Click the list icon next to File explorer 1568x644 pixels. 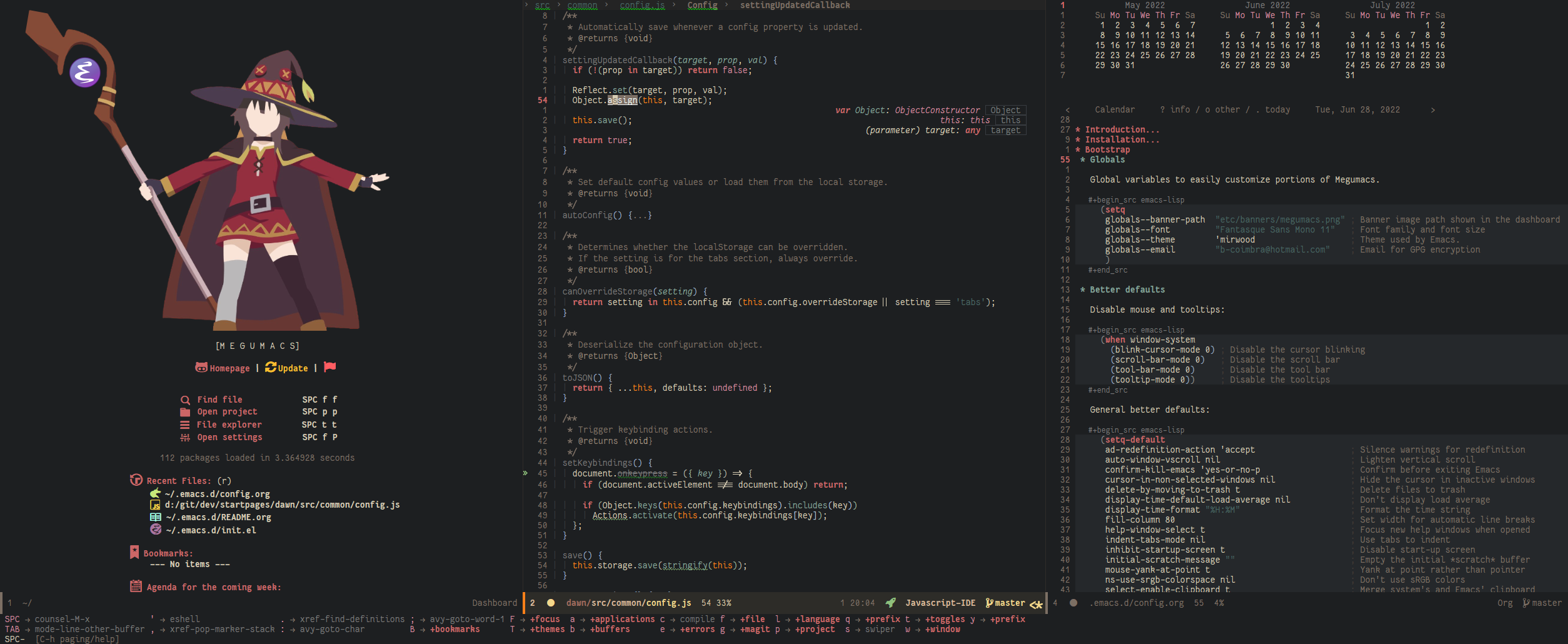(x=185, y=425)
